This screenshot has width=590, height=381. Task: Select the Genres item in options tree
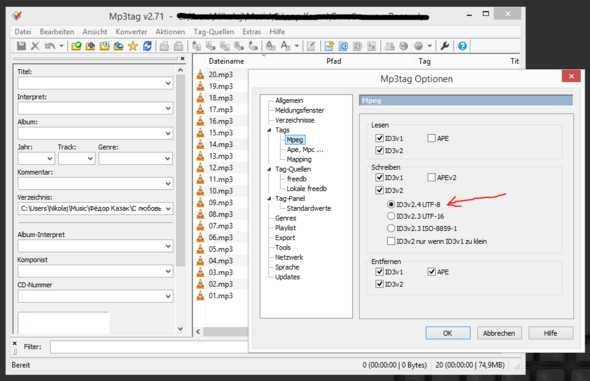pos(286,218)
